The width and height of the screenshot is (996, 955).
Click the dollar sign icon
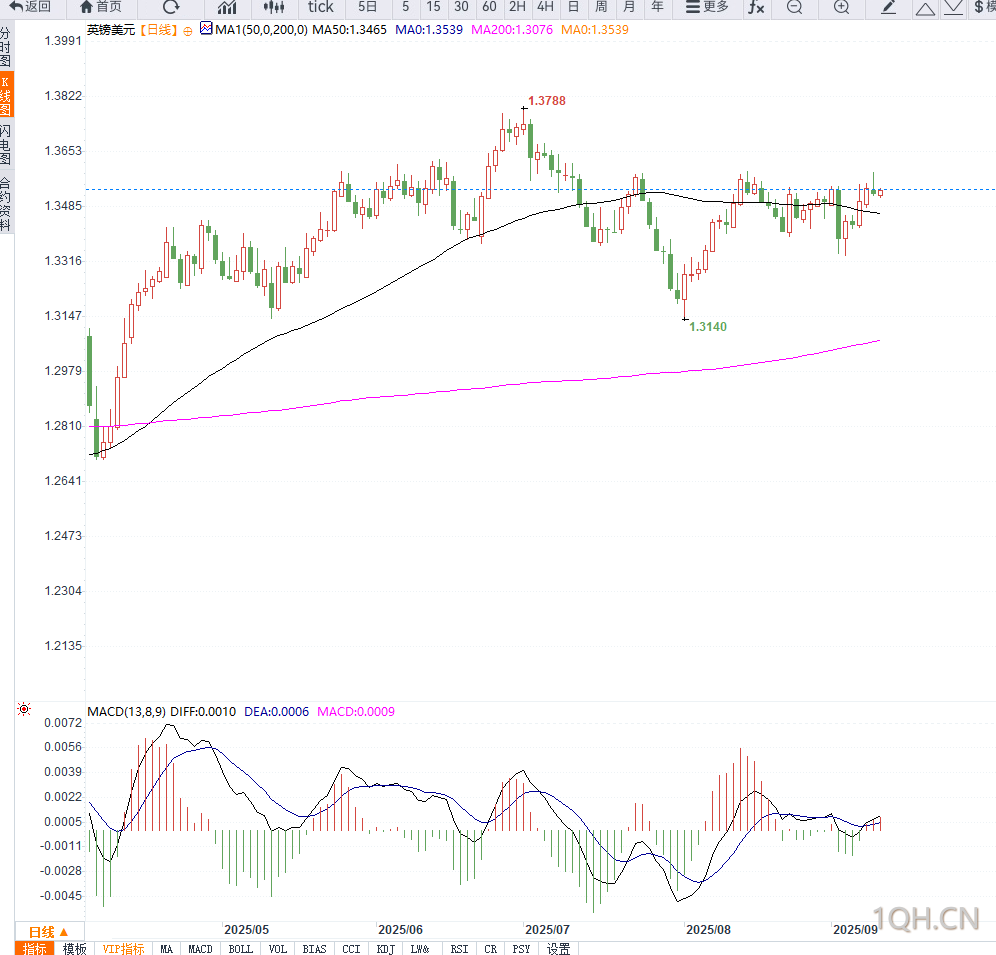[x=979, y=7]
